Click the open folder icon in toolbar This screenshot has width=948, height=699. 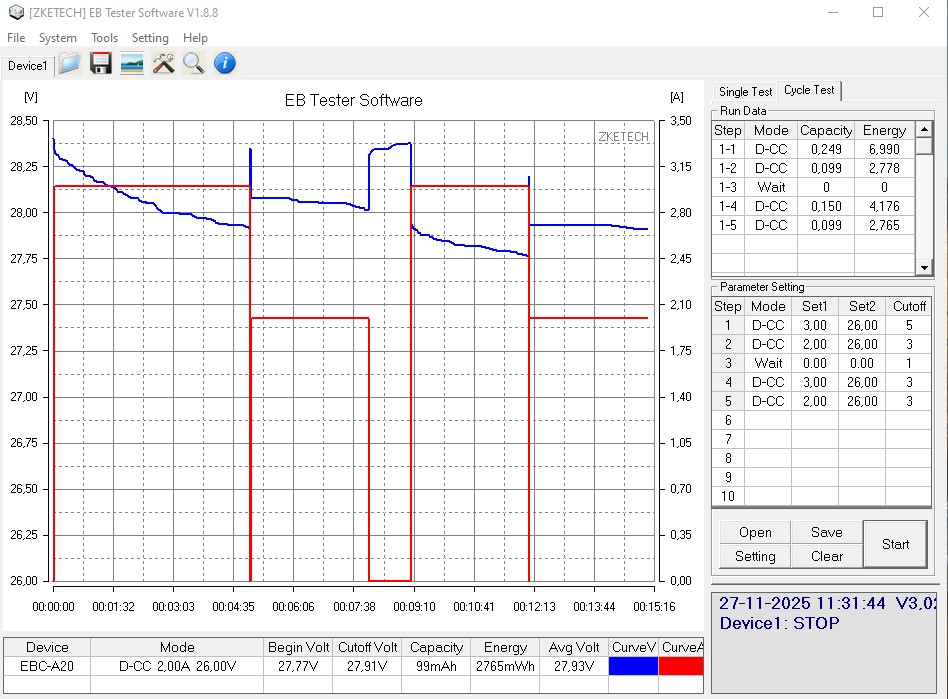coord(69,64)
